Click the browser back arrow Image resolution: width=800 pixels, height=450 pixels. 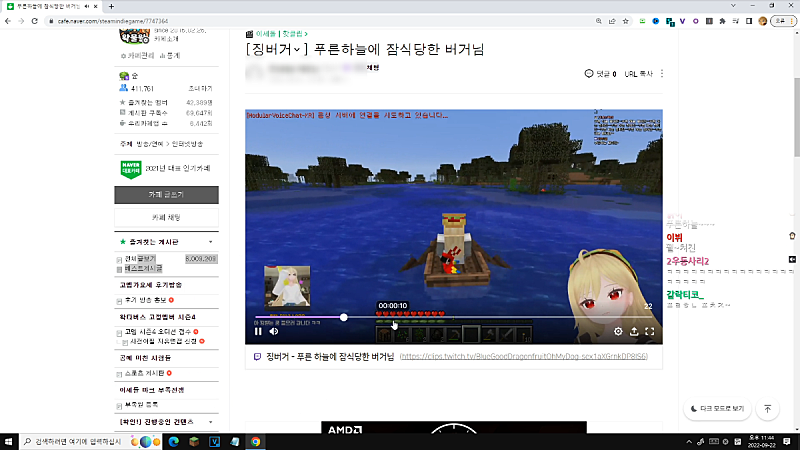tap(8, 21)
